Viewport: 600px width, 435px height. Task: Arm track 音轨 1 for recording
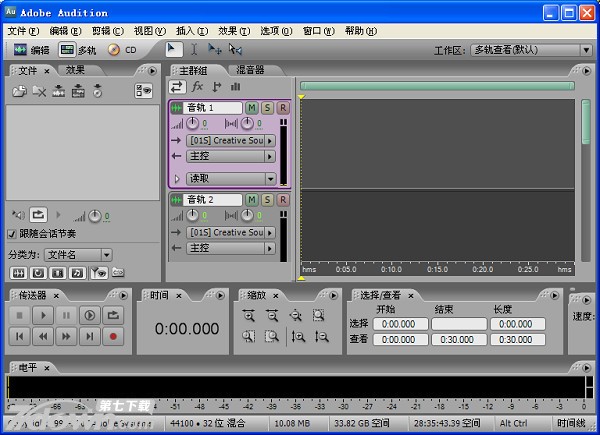(x=283, y=107)
